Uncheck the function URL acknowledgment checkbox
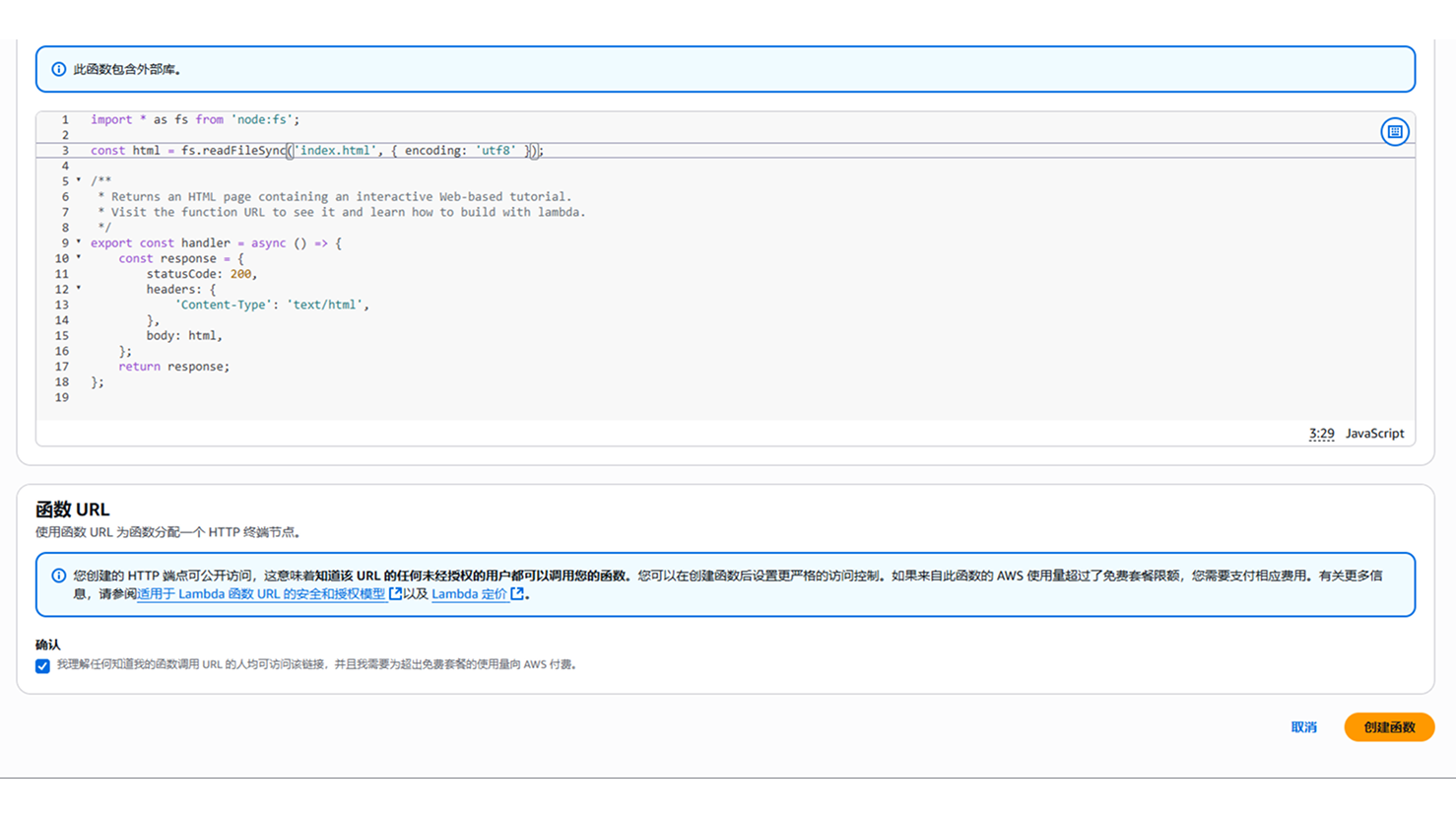The width and height of the screenshot is (1456, 818). (x=42, y=666)
